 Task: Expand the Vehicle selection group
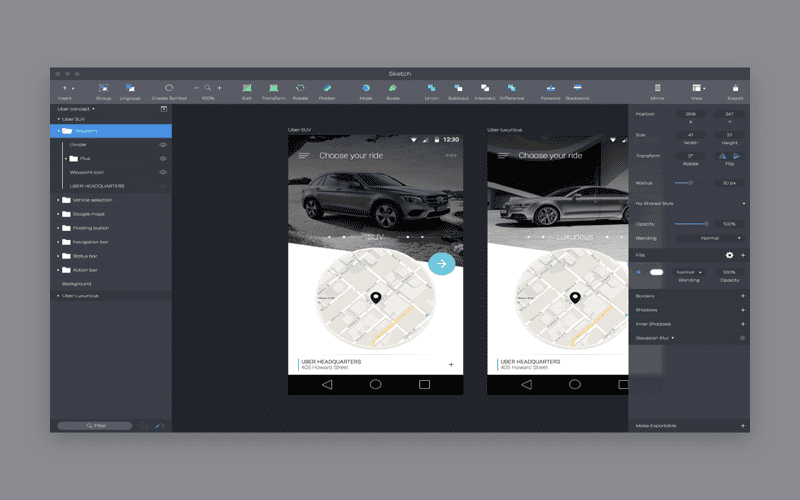[x=58, y=200]
